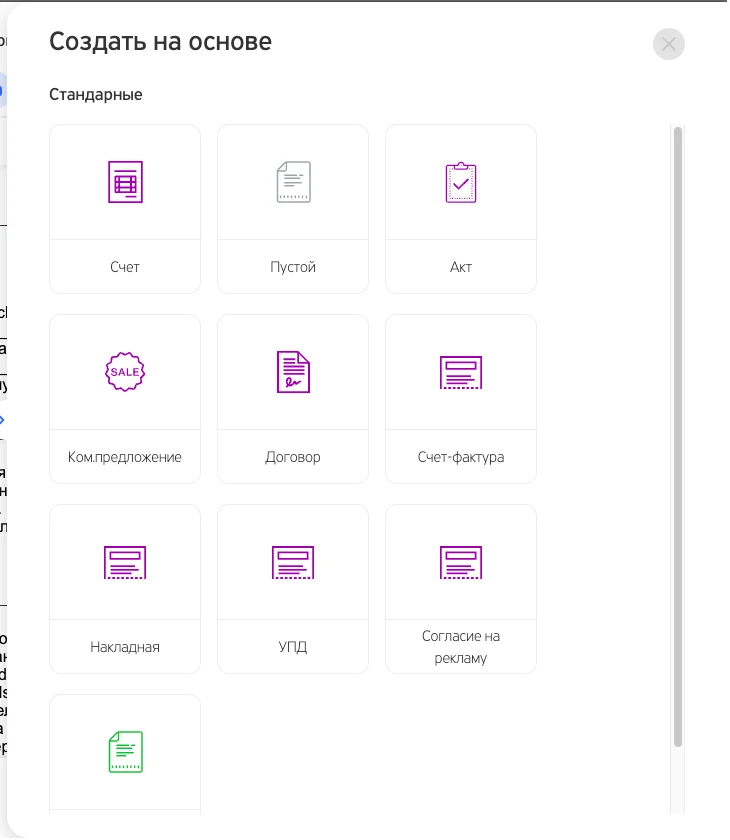Pick the Договор label

[293, 457]
